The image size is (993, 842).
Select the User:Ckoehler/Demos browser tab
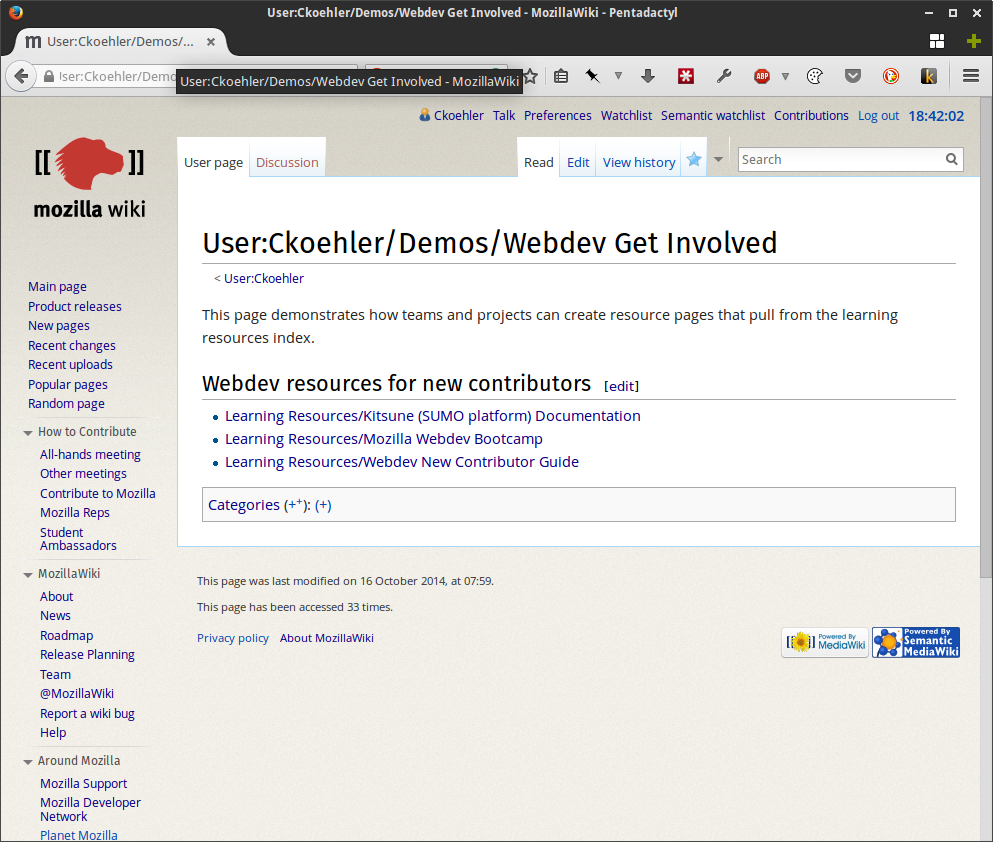[x=120, y=42]
